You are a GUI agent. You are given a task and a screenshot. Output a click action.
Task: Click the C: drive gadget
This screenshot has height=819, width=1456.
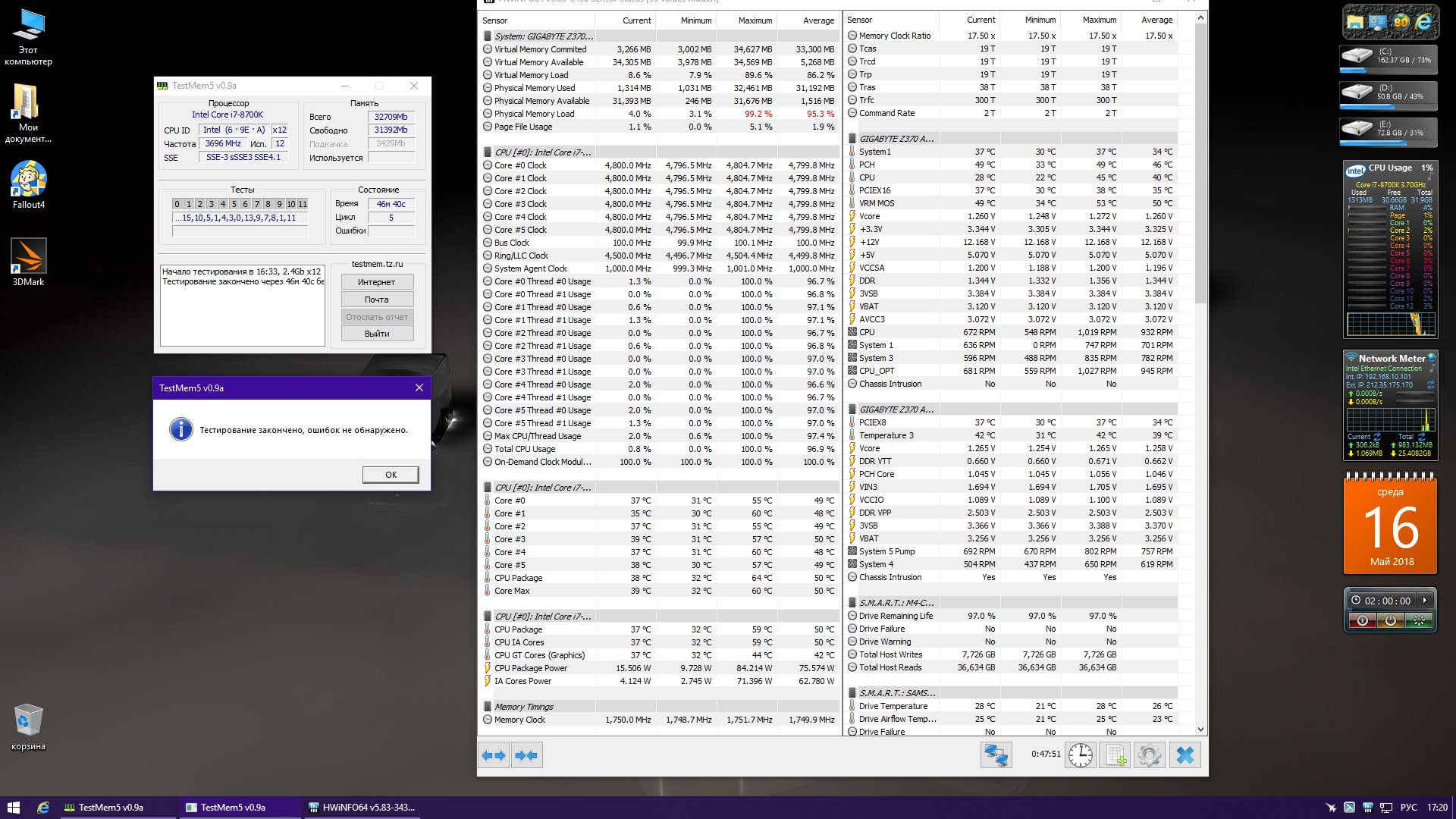pos(1389,57)
